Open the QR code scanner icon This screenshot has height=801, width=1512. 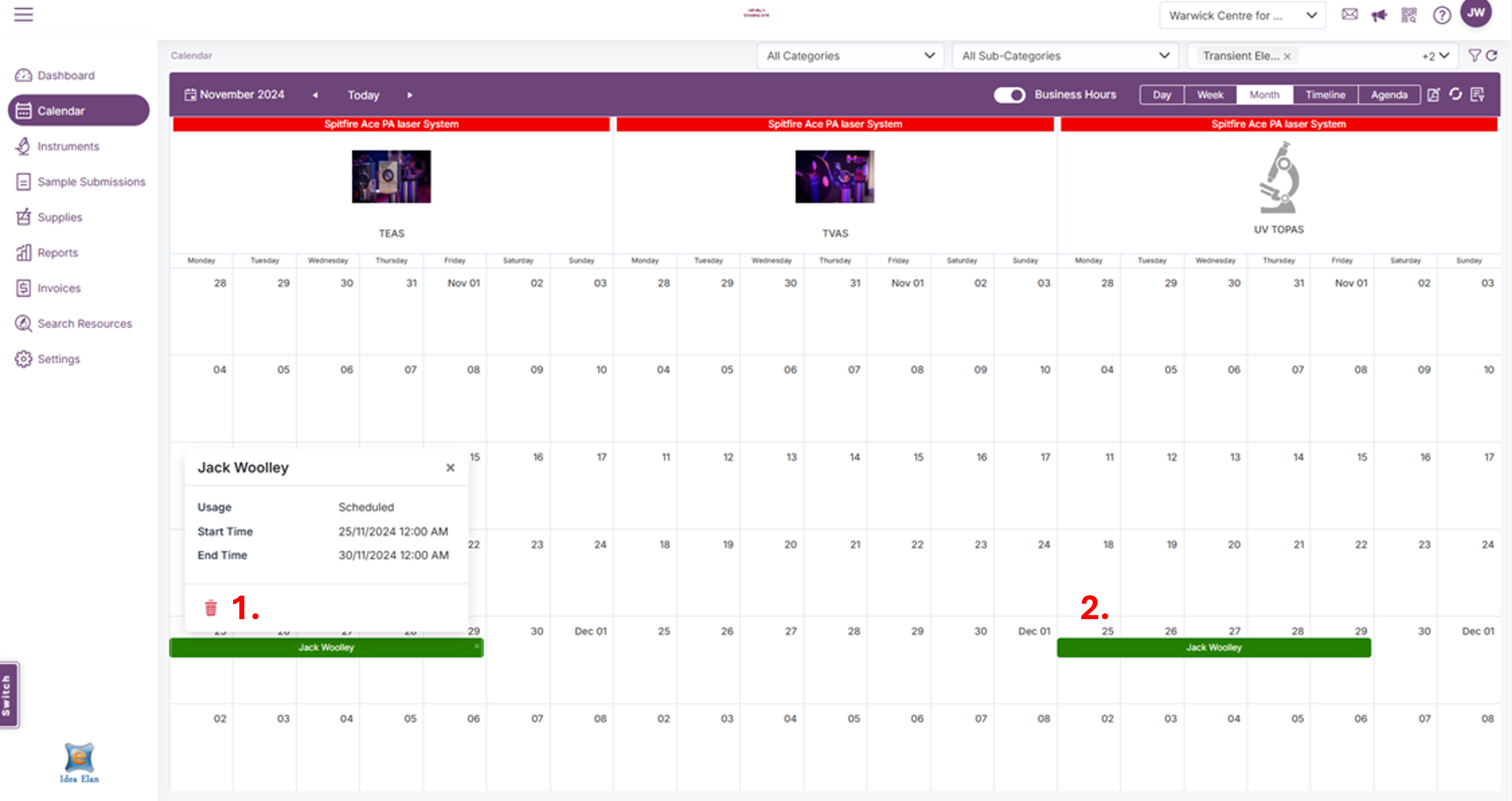(x=1409, y=15)
